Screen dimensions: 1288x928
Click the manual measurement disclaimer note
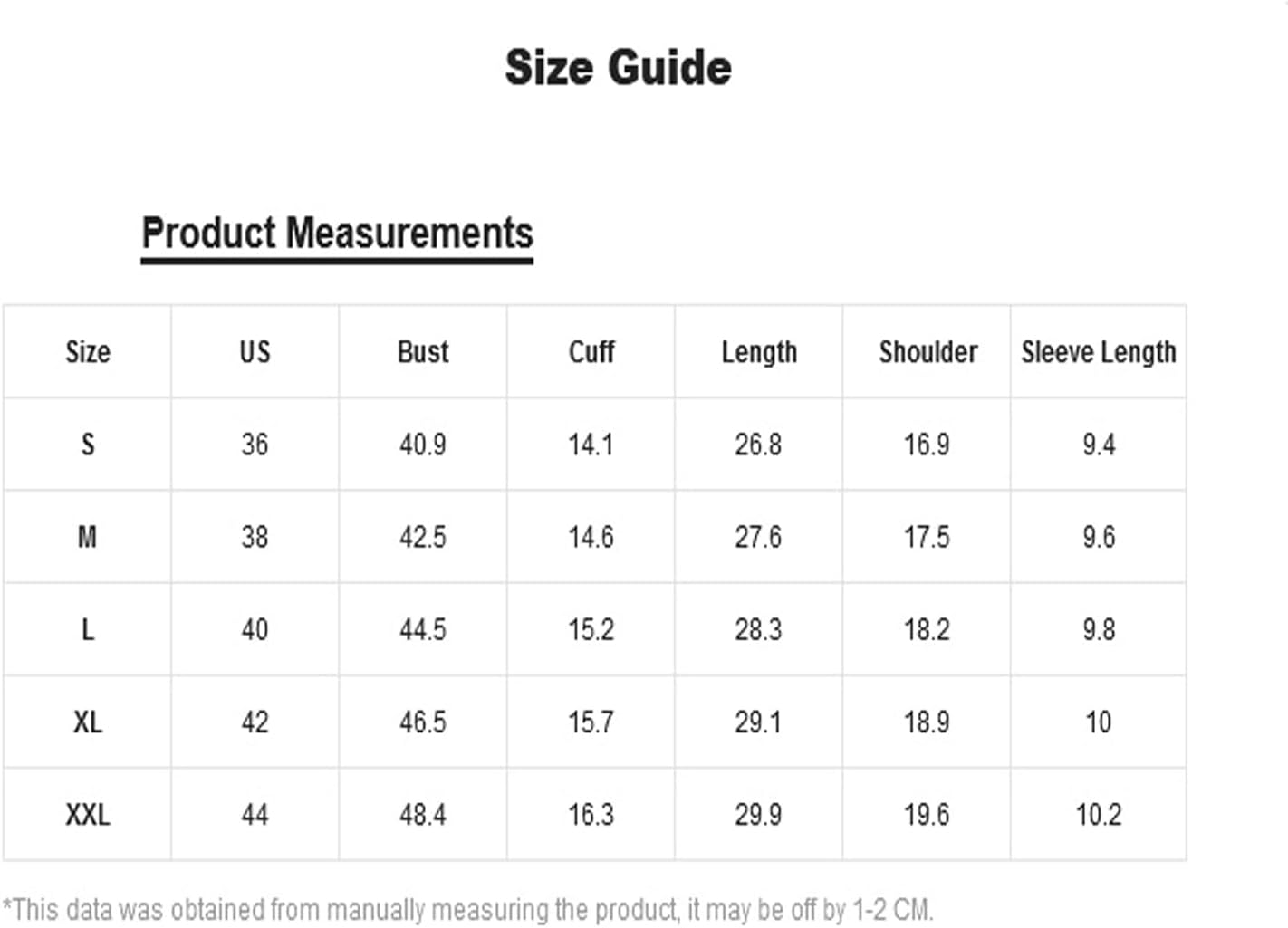coord(467,909)
